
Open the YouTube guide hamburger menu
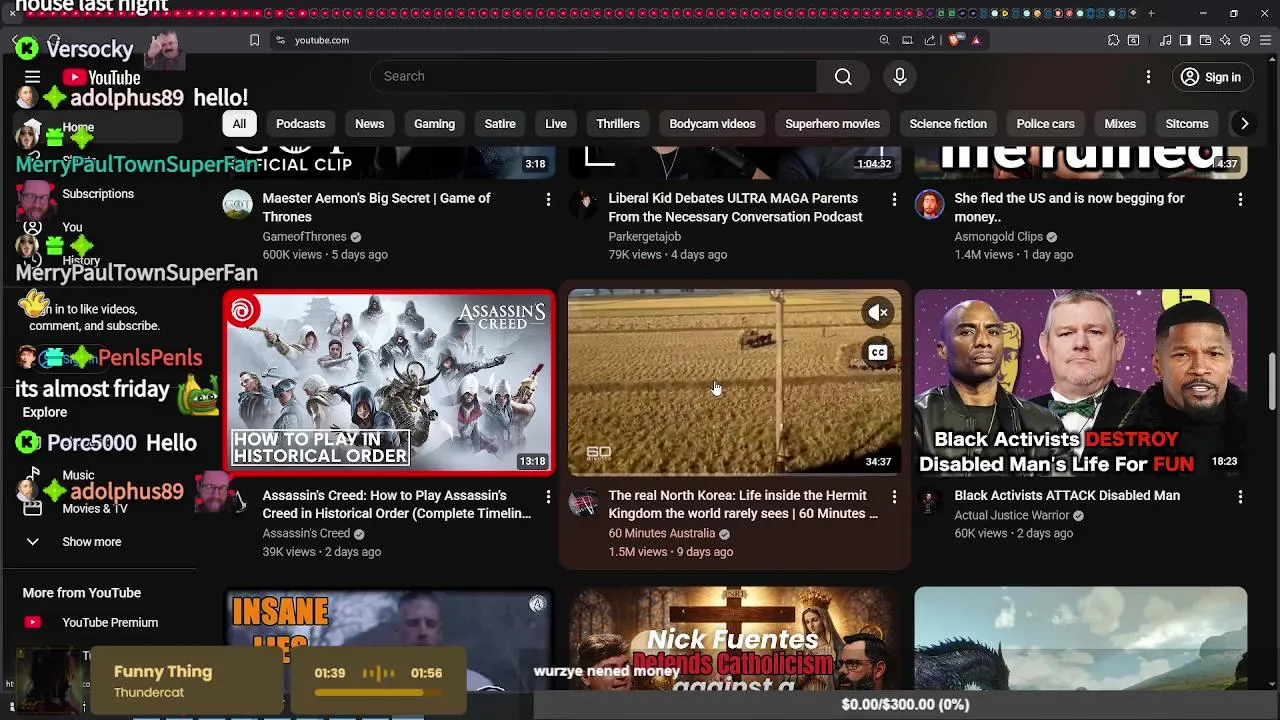click(32, 77)
